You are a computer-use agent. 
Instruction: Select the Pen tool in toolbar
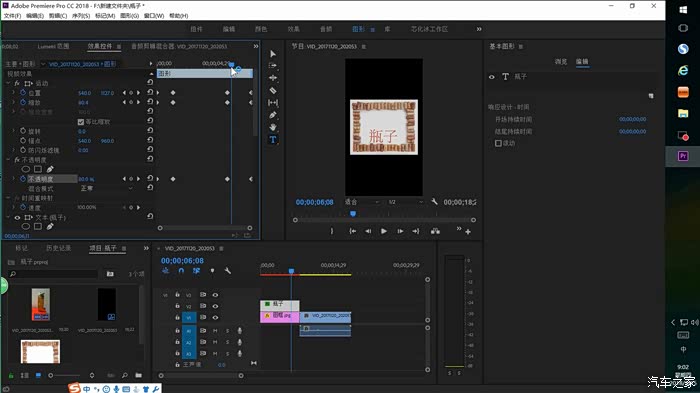[273, 115]
